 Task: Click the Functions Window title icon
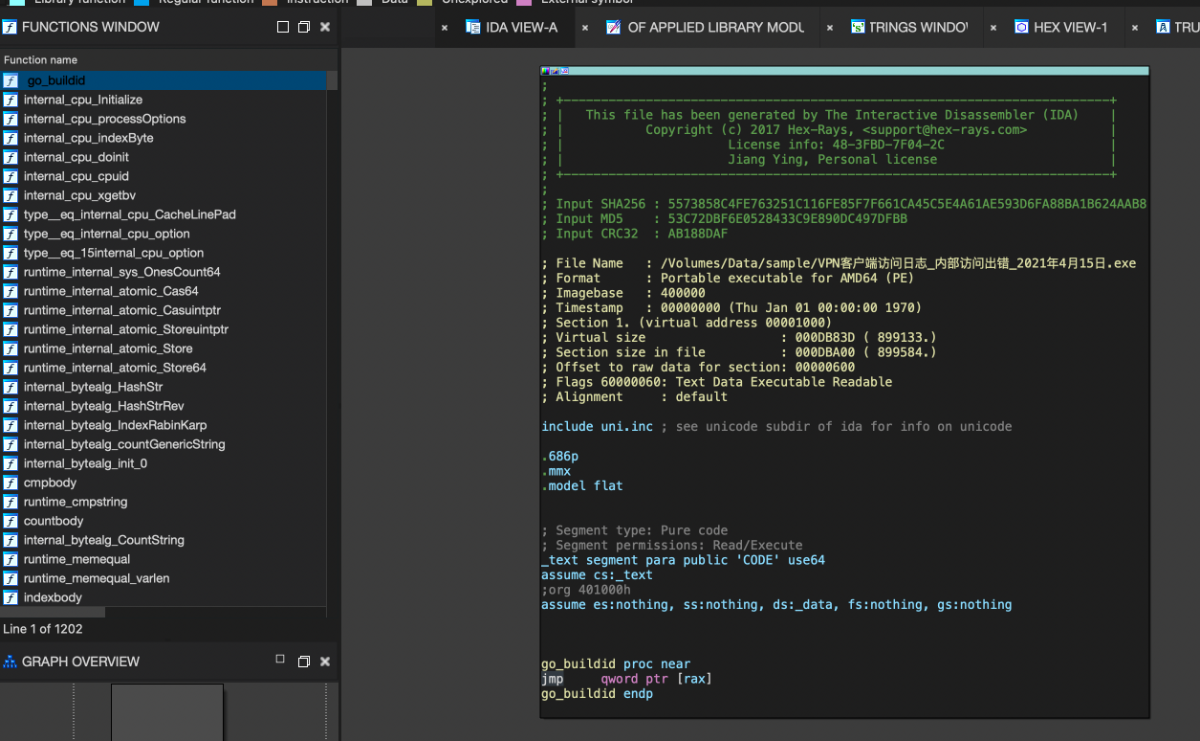click(10, 27)
